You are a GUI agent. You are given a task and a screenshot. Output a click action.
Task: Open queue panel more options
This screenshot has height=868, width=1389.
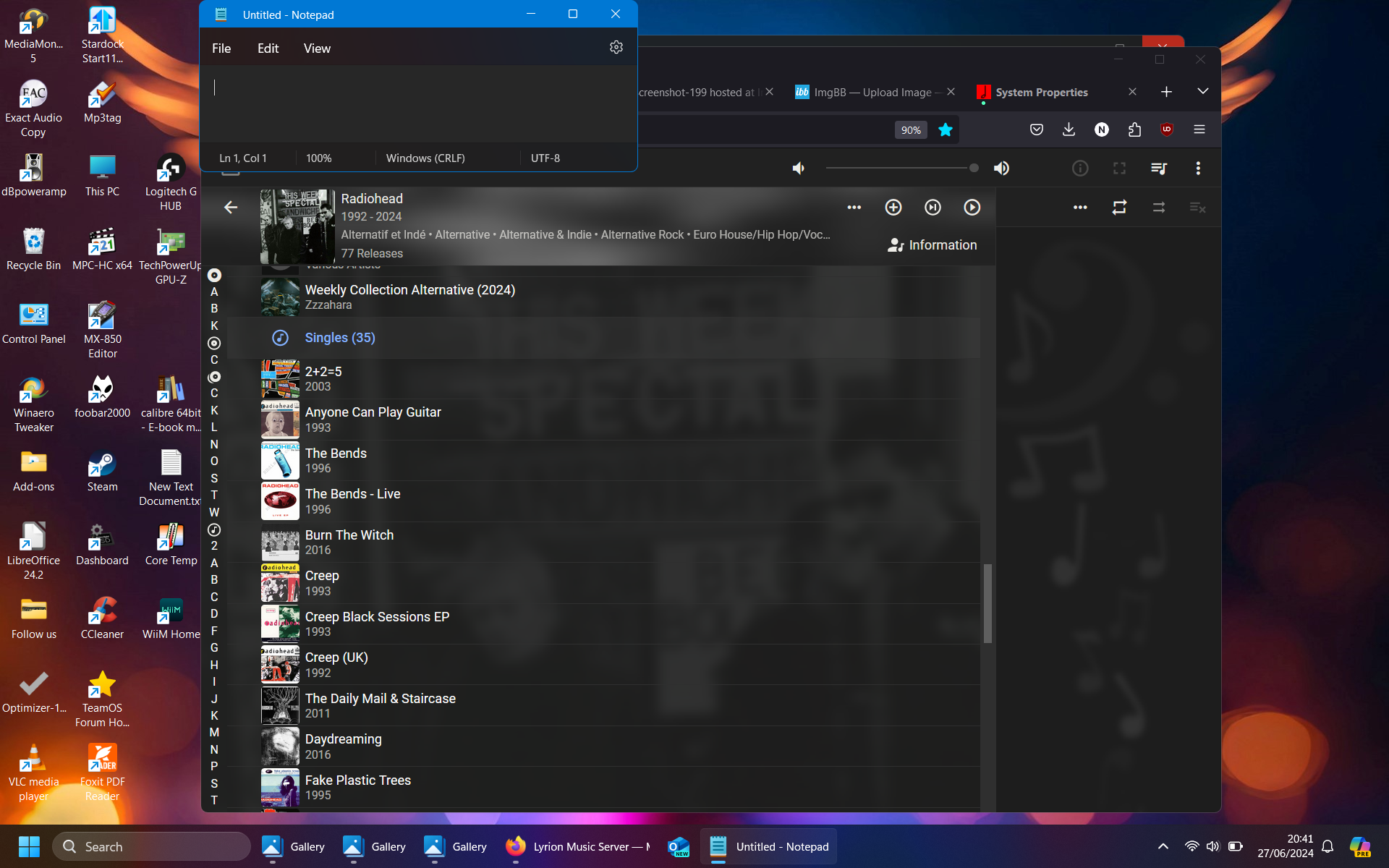pos(1080,208)
